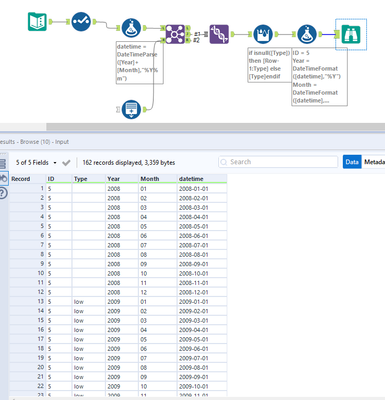
Task: Select the cell '2008-01-01' in datetime column
Action: pos(202,189)
